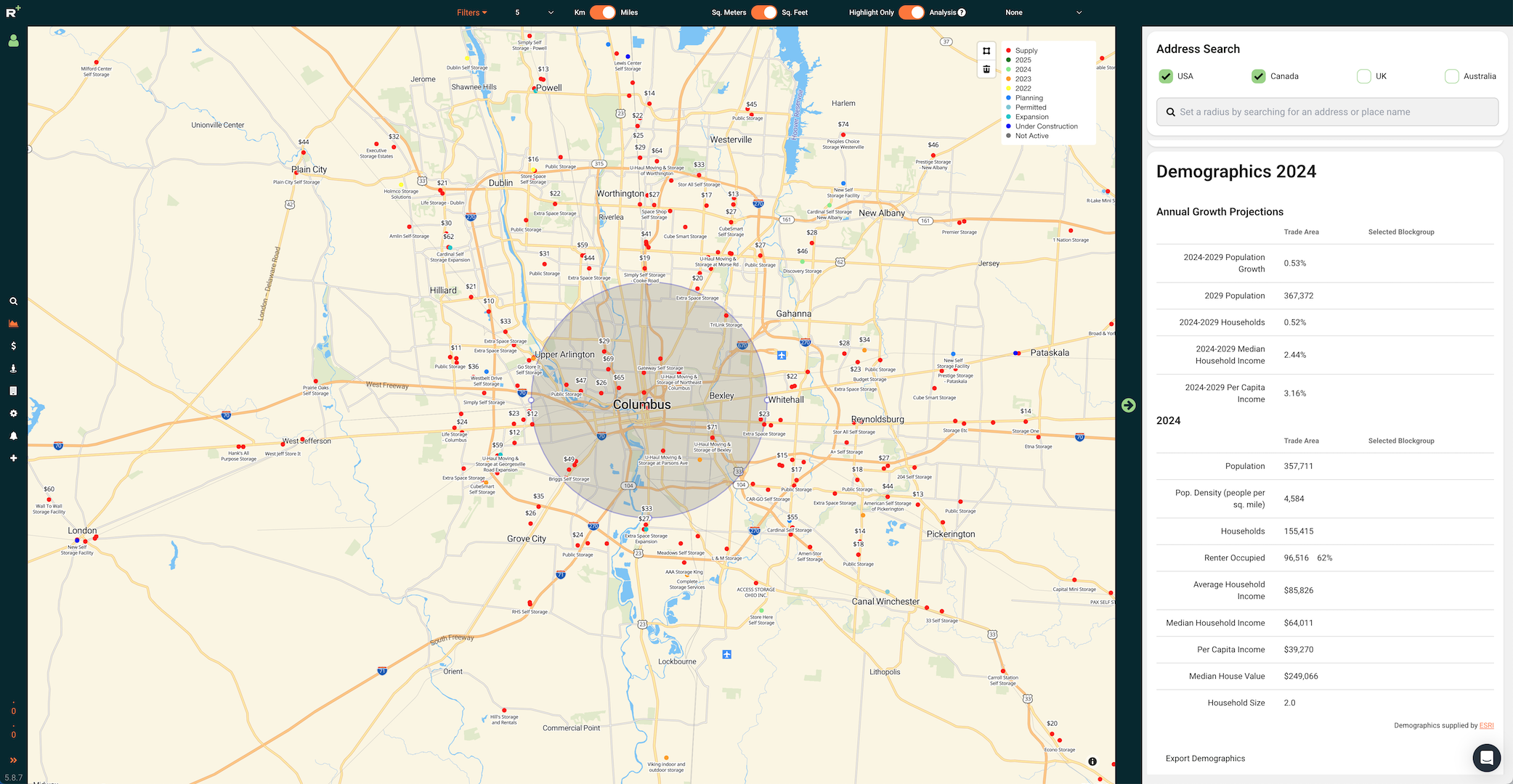Viewport: 1513px width, 784px height.
Task: Click the Per Capita Income value $39,270
Action: (x=1298, y=650)
